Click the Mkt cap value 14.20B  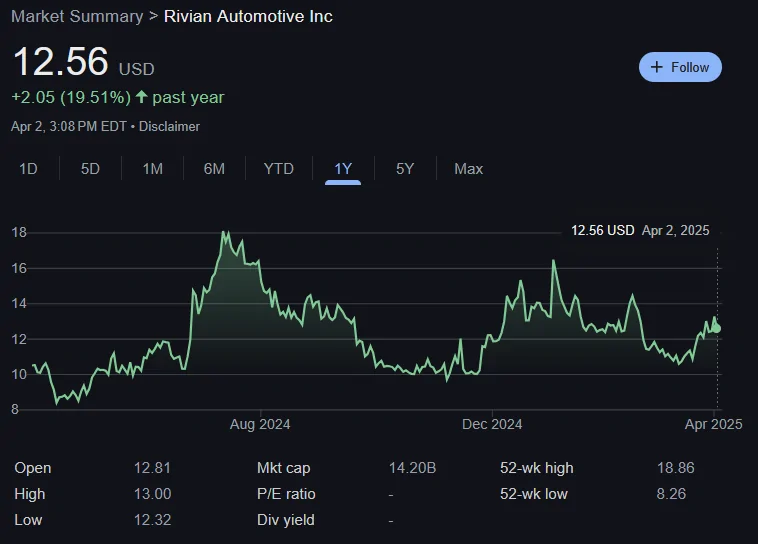tap(412, 468)
